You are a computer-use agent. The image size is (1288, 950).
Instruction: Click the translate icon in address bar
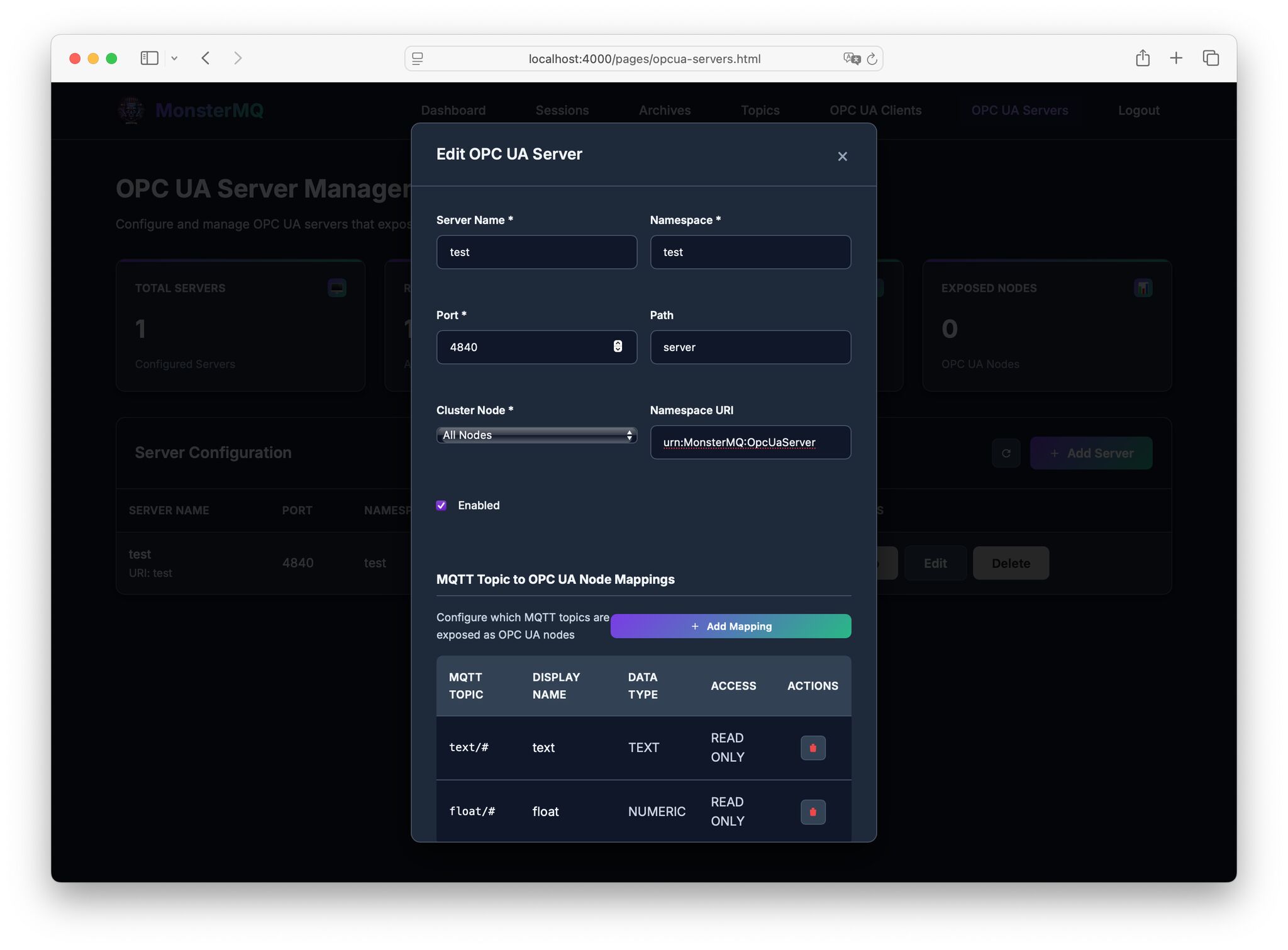point(852,59)
